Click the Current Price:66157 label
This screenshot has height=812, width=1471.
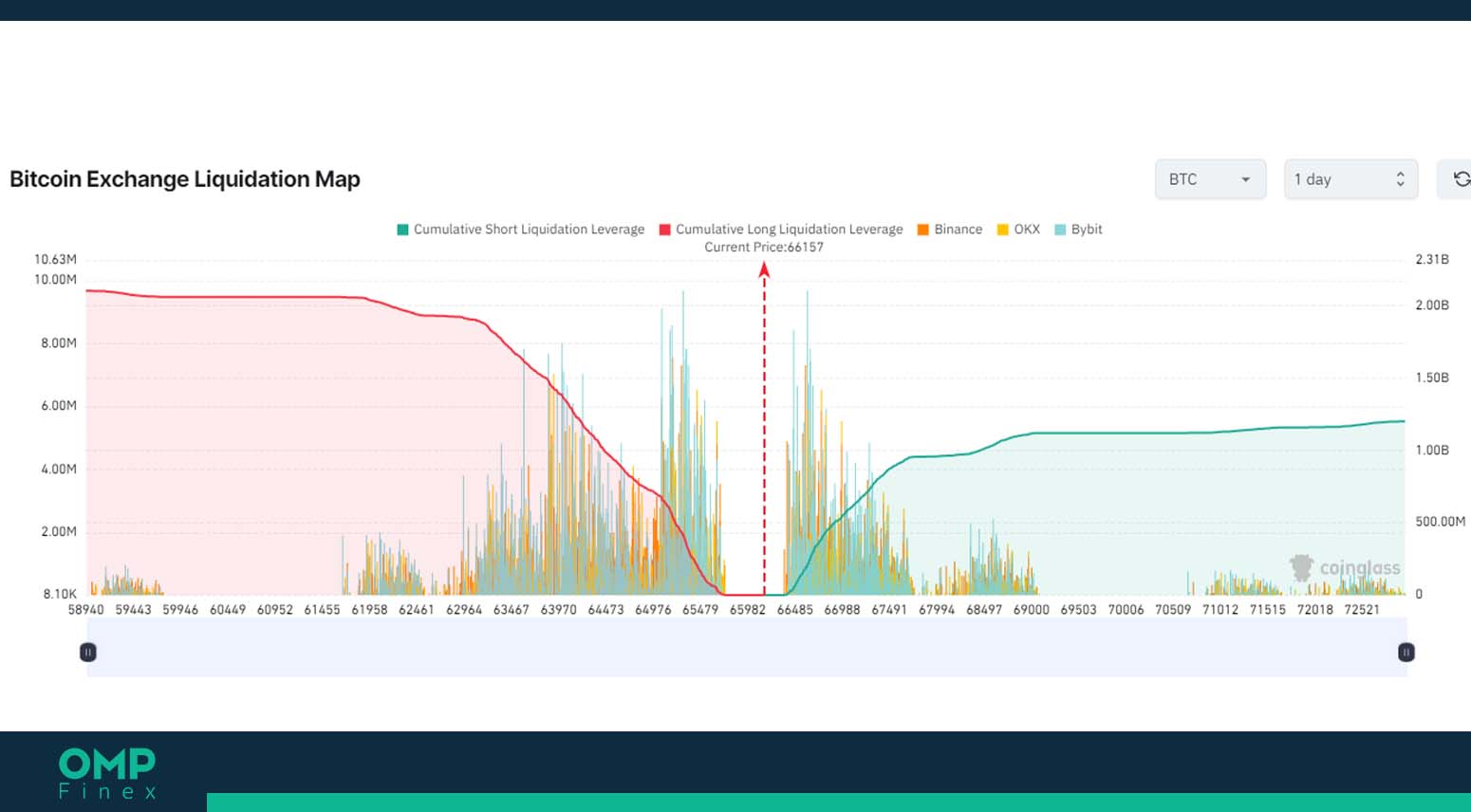(764, 247)
